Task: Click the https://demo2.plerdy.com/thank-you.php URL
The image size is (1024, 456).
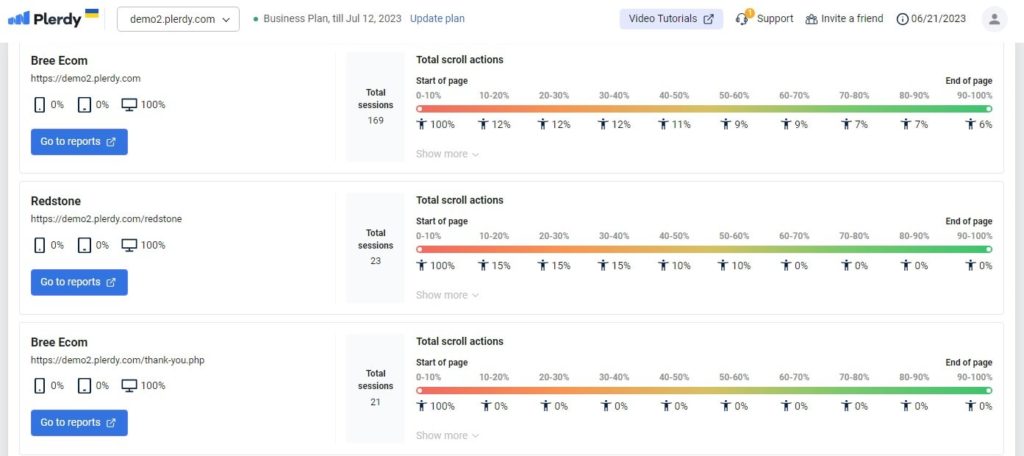Action: [118, 360]
